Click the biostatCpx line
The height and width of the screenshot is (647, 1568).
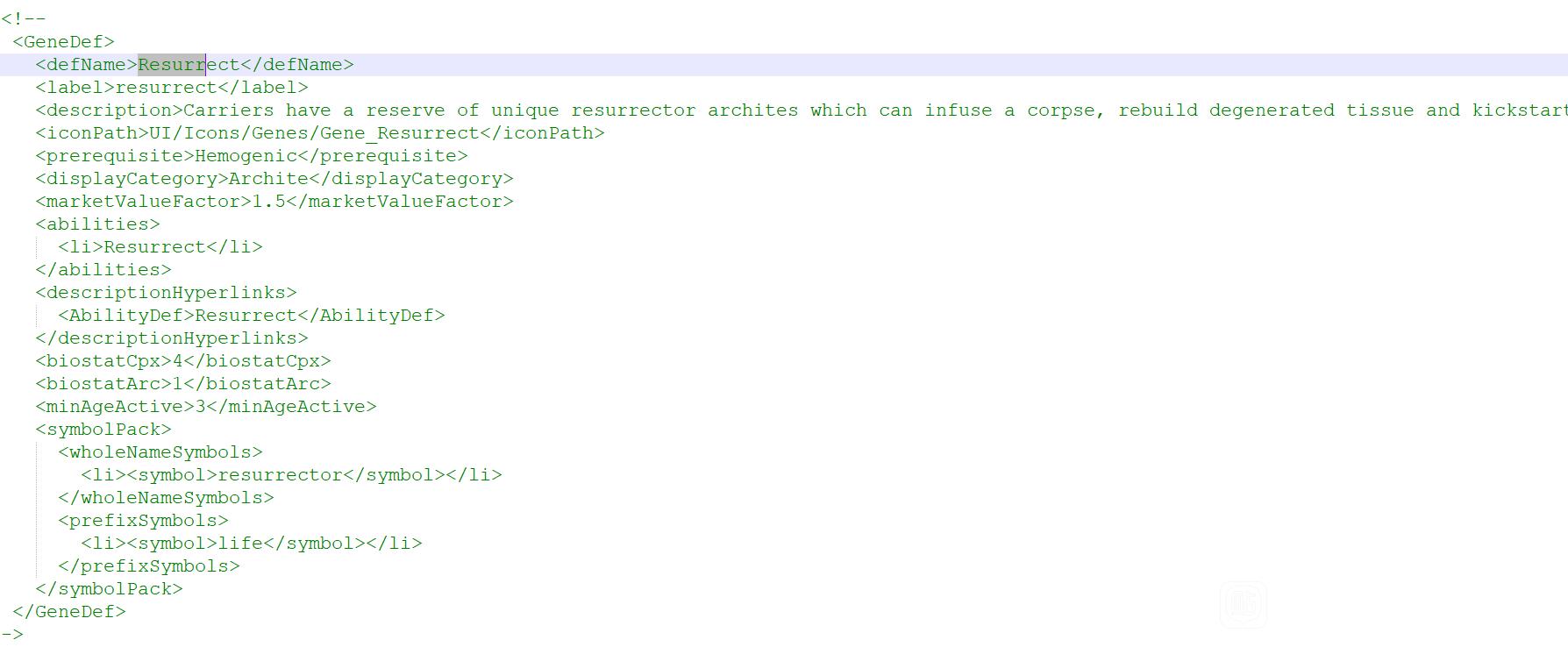(183, 361)
